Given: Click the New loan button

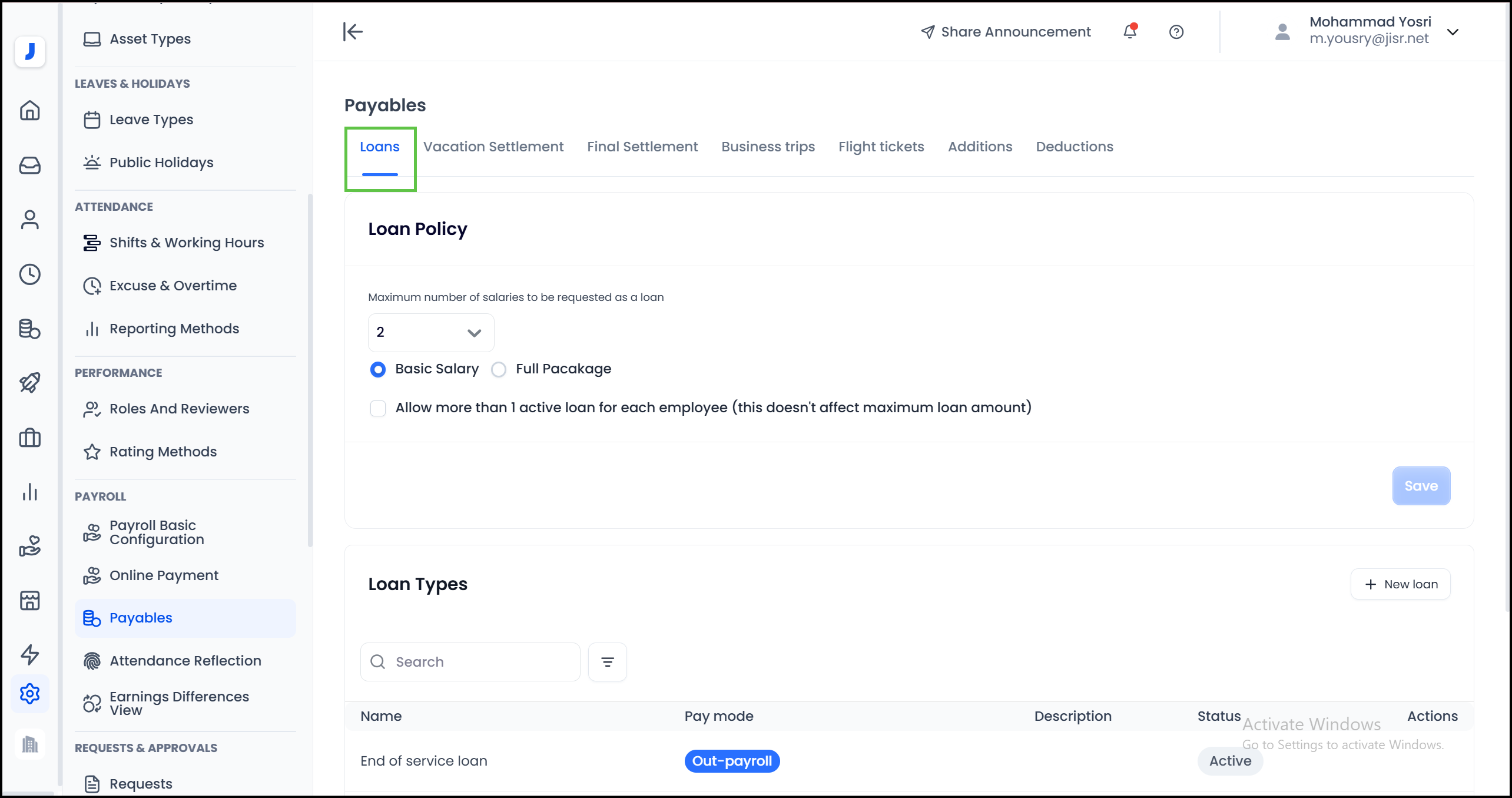Looking at the screenshot, I should [1400, 584].
